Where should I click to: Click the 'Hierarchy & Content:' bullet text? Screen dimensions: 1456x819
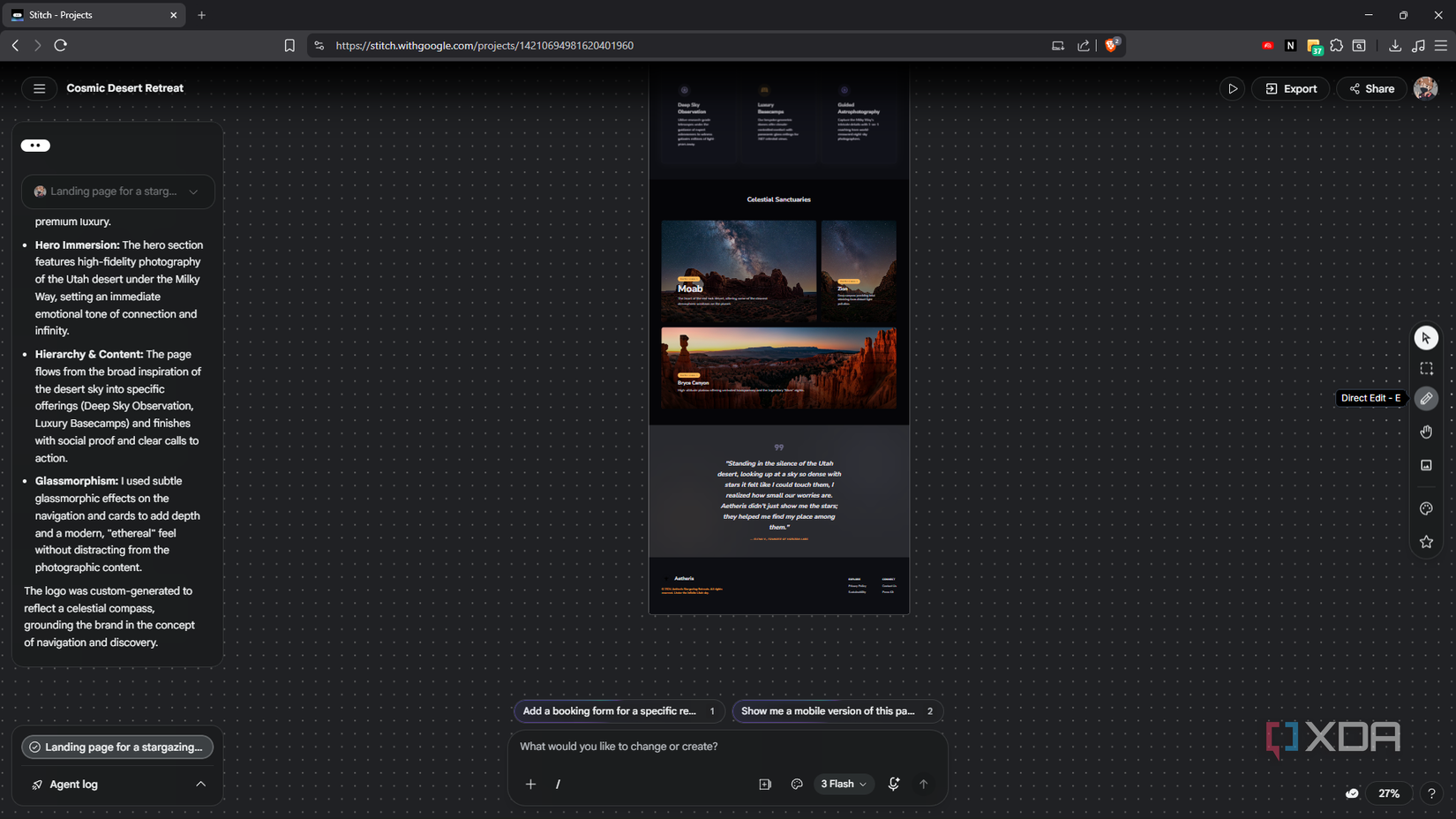(x=89, y=355)
